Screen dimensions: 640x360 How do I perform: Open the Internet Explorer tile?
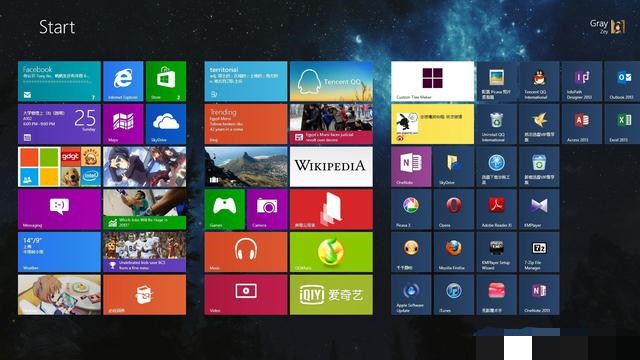(x=123, y=81)
